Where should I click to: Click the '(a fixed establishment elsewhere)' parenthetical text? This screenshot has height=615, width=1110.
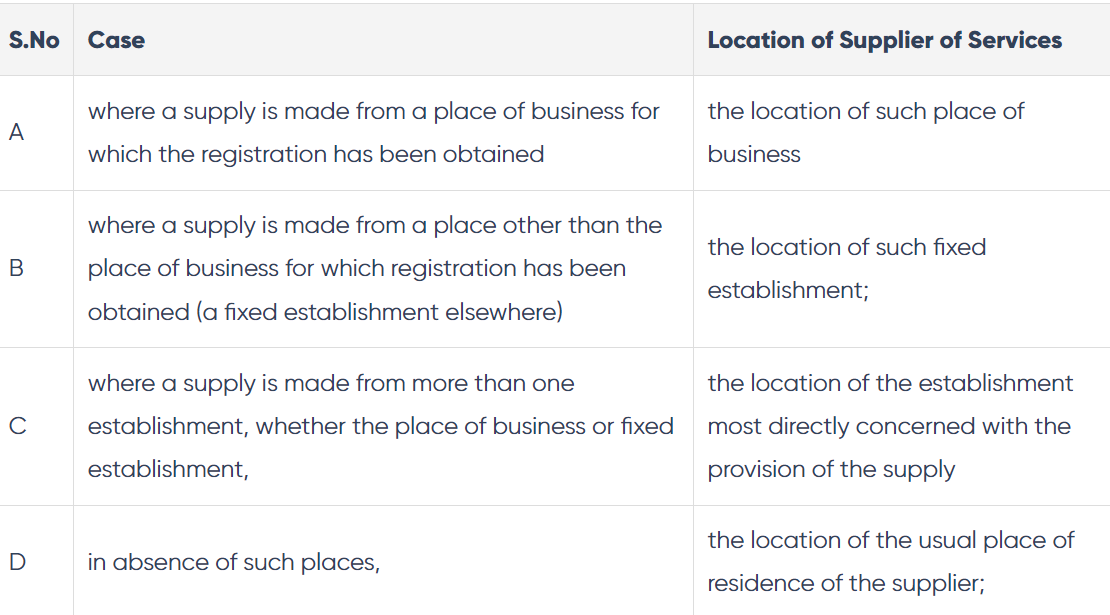click(x=325, y=312)
